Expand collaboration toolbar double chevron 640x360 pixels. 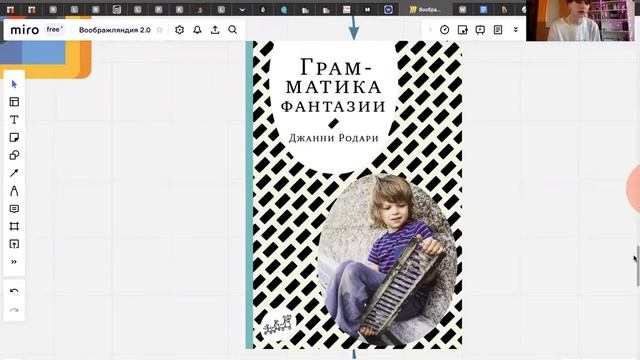coord(516,30)
